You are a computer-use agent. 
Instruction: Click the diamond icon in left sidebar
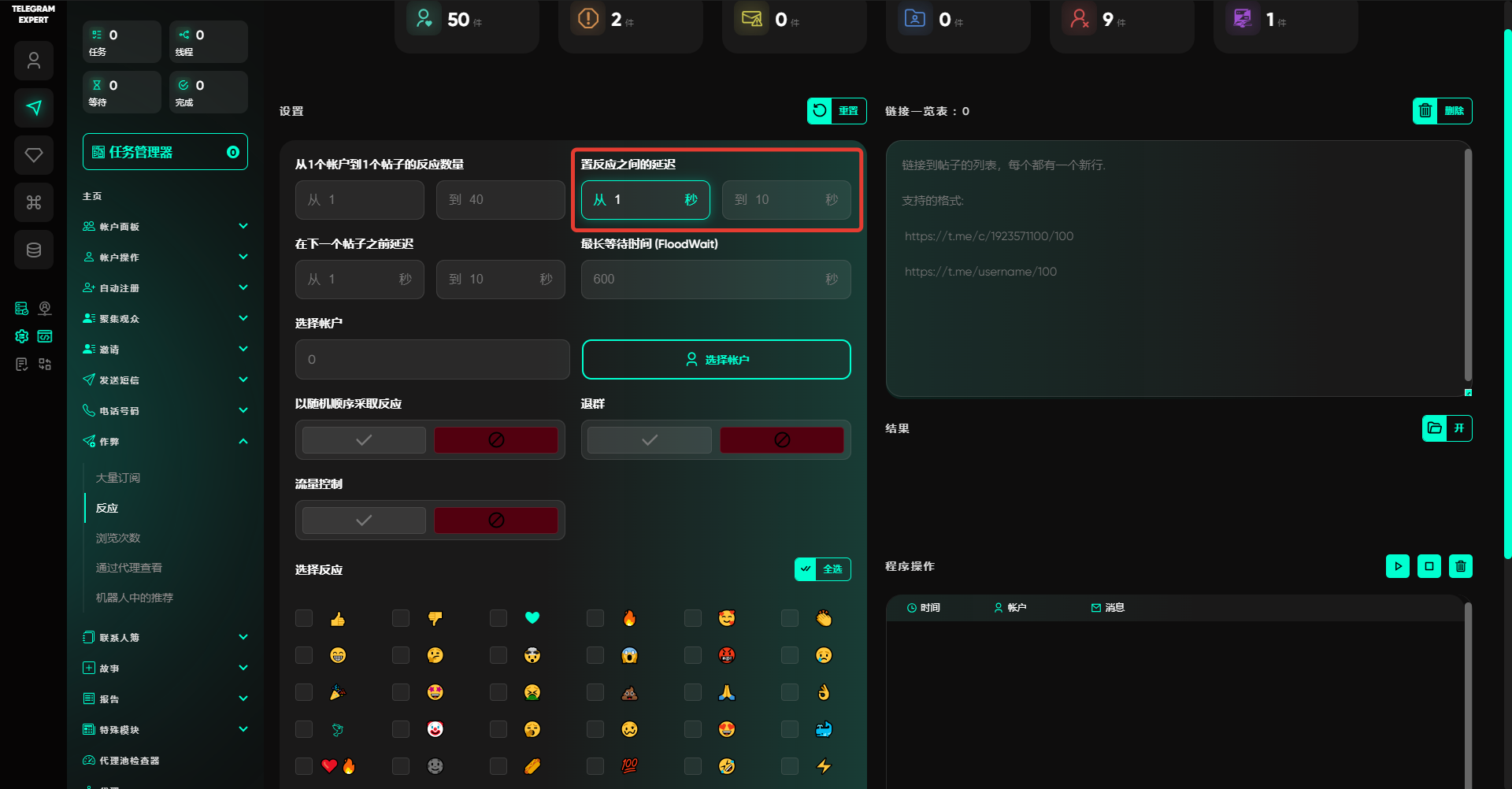click(34, 155)
